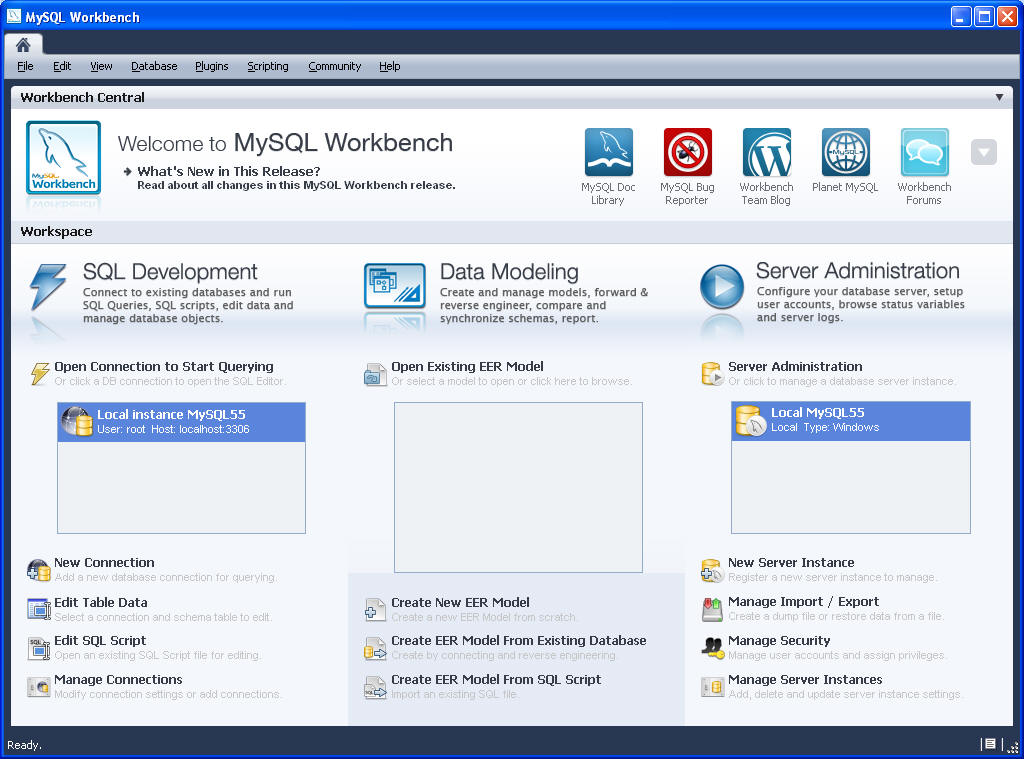The height and width of the screenshot is (759, 1024).
Task: Open the Database menu
Action: (154, 66)
